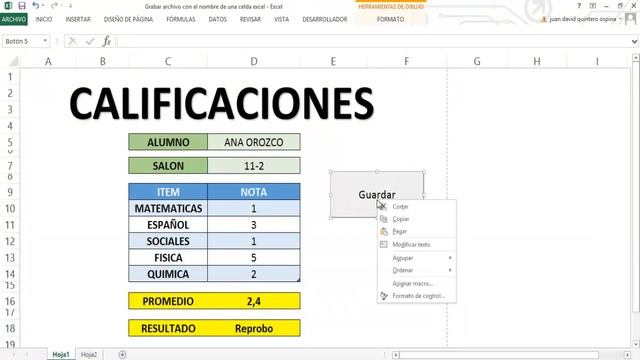The image size is (640, 360).
Task: Click the Name Box field showing Botón 5
Action: 22,41
